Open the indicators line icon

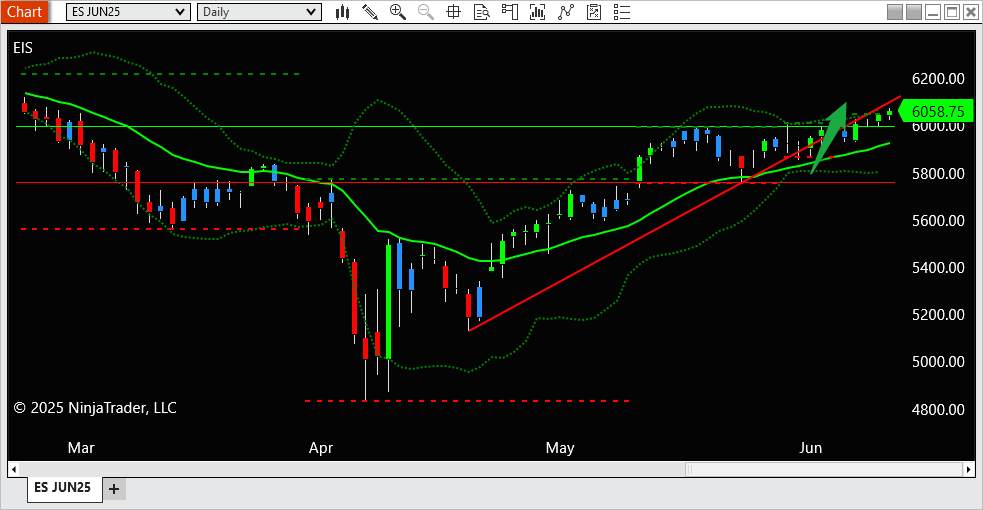[566, 12]
